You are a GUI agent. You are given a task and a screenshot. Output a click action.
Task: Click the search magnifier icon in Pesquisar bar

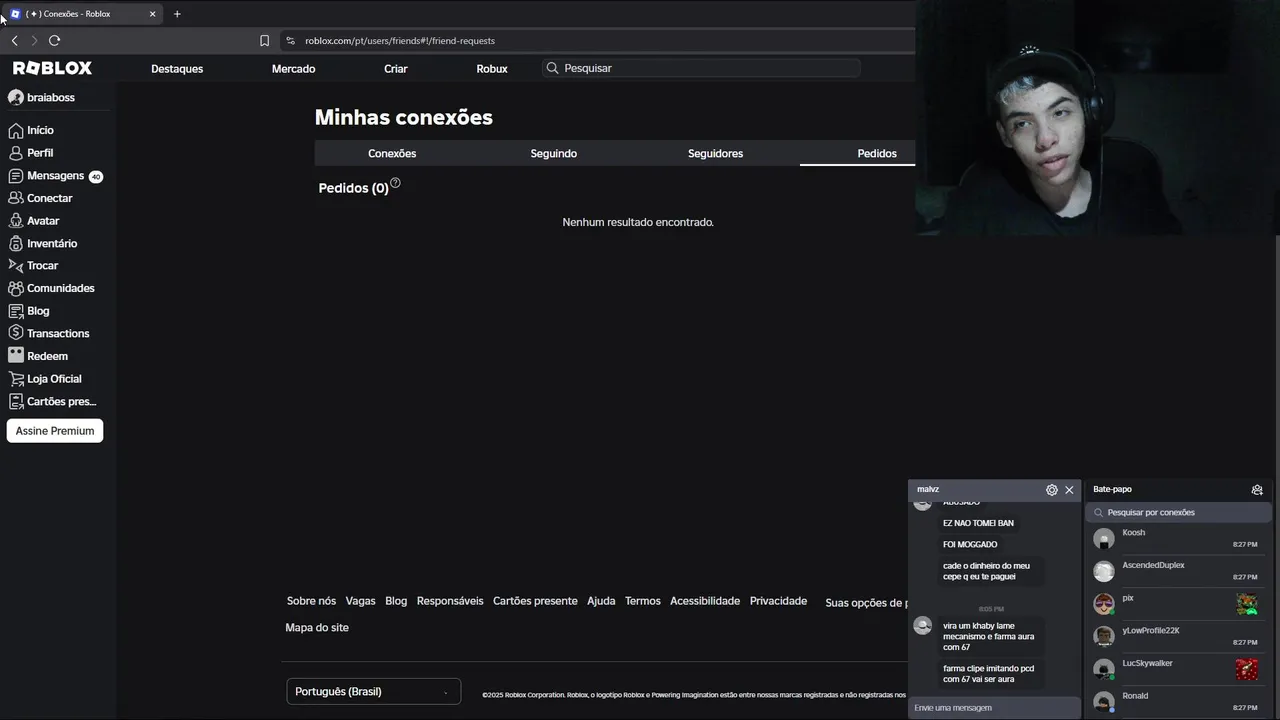click(552, 68)
